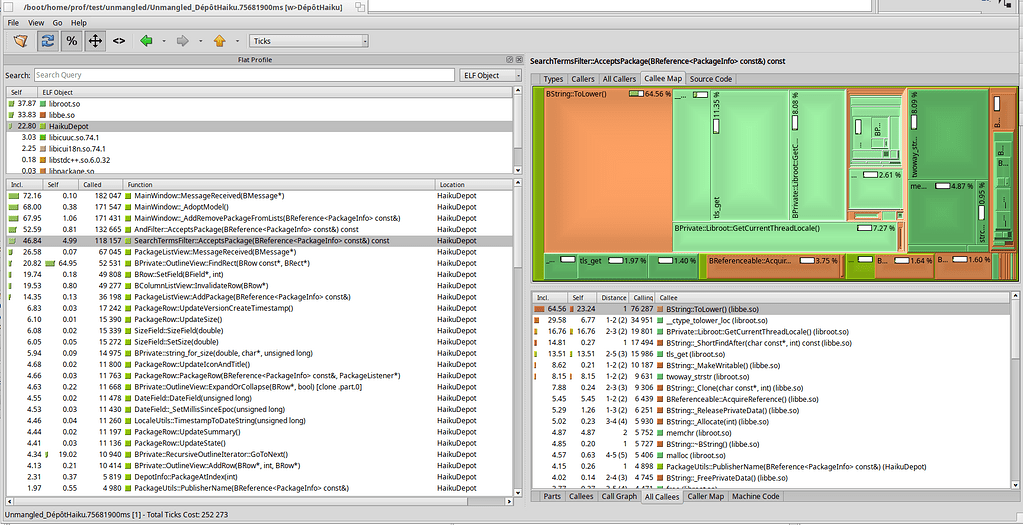1023x525 pixels.
Task: Click the Search Query input field
Action: coord(244,75)
